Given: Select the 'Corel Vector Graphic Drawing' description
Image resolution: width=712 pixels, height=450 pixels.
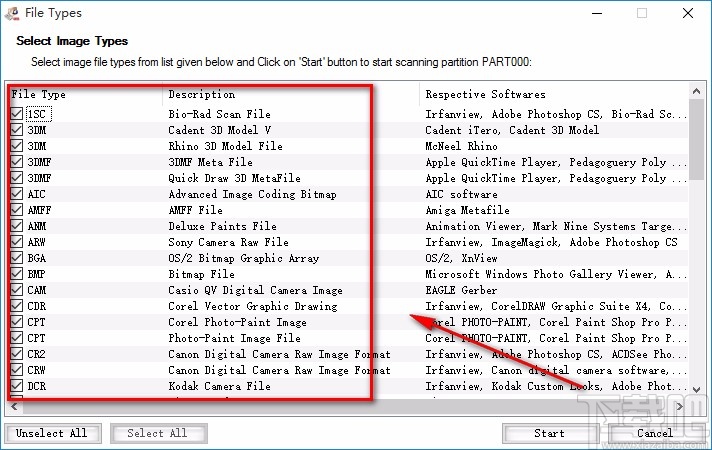Looking at the screenshot, I should pos(252,306).
